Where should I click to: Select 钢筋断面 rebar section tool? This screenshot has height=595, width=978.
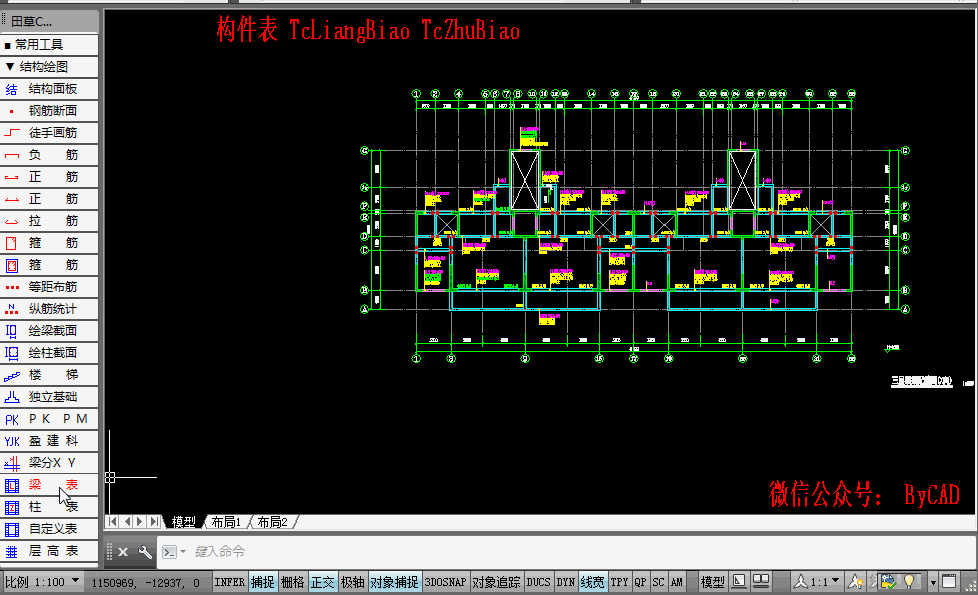49,111
